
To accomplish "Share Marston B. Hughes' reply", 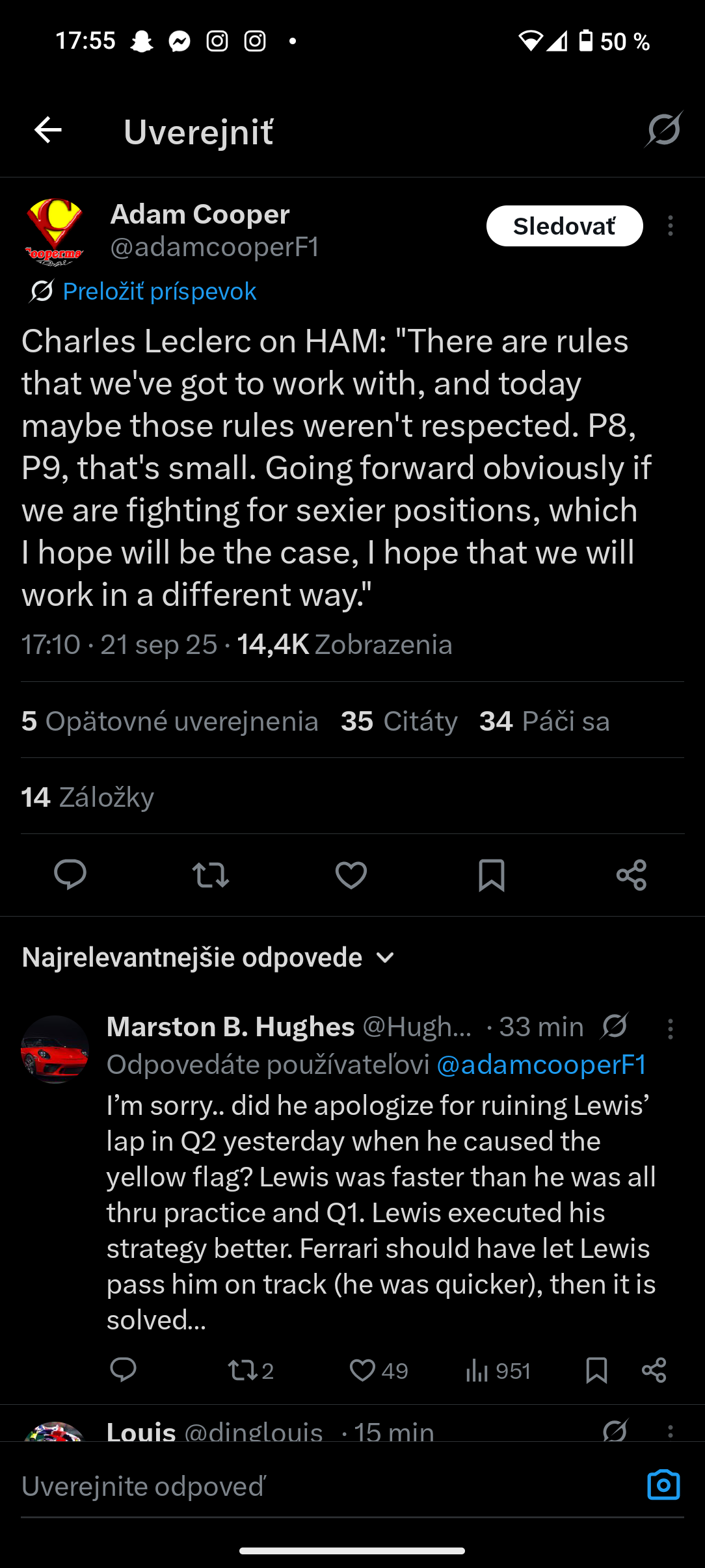I will (654, 1370).
